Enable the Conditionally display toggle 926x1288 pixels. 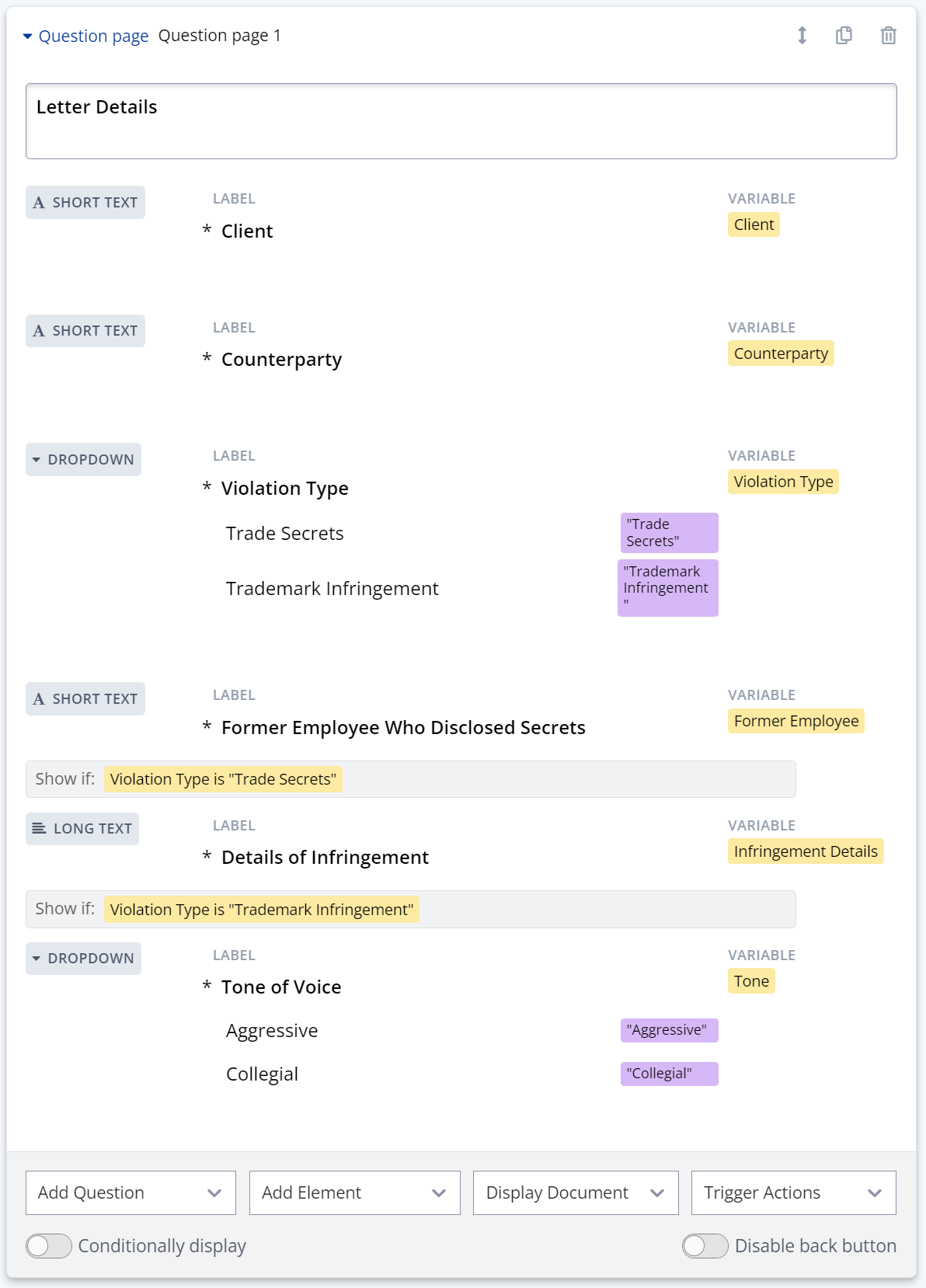tap(49, 1246)
